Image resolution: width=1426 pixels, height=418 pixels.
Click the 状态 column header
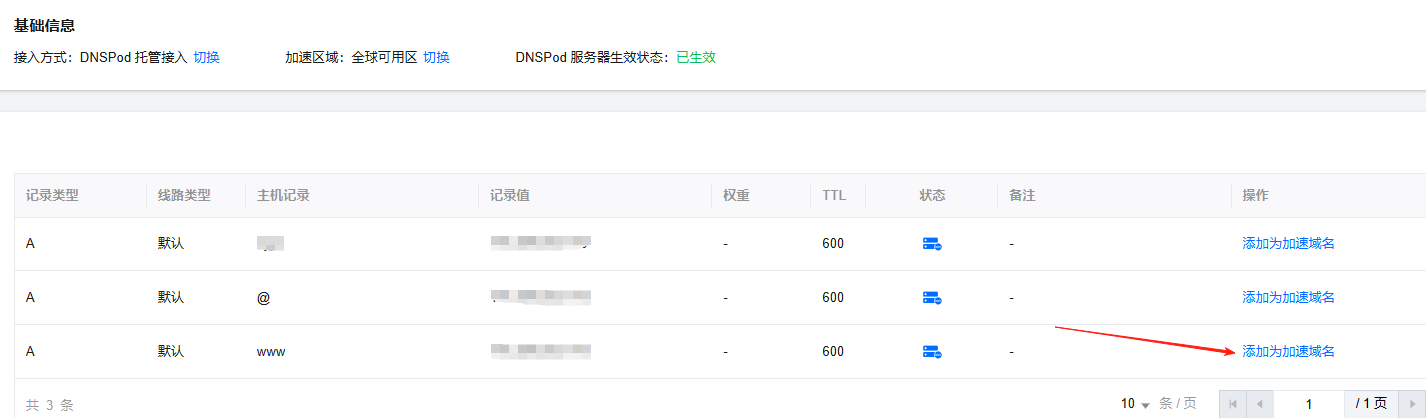(x=932, y=195)
